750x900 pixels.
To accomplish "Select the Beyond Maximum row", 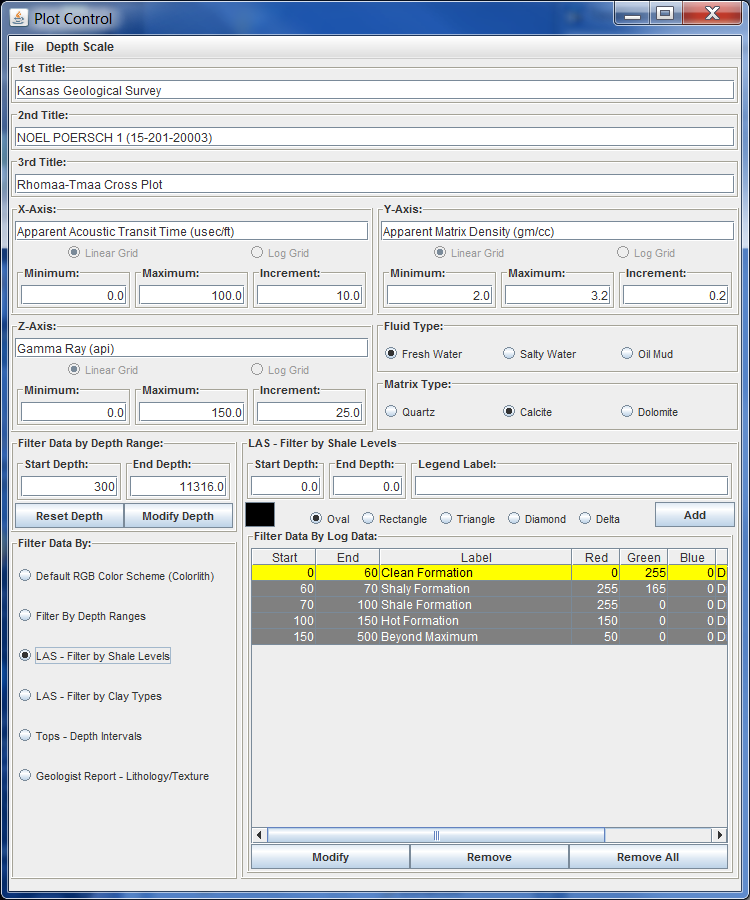I will (489, 637).
